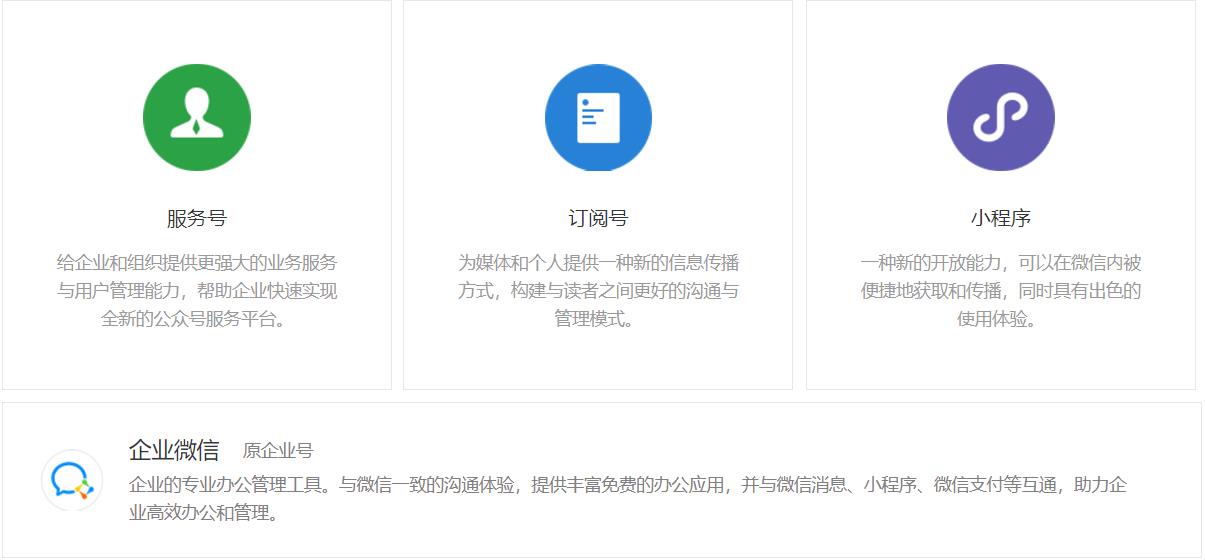Click the 原企业号 label
Screen dimensions: 1205x560
click(x=278, y=451)
